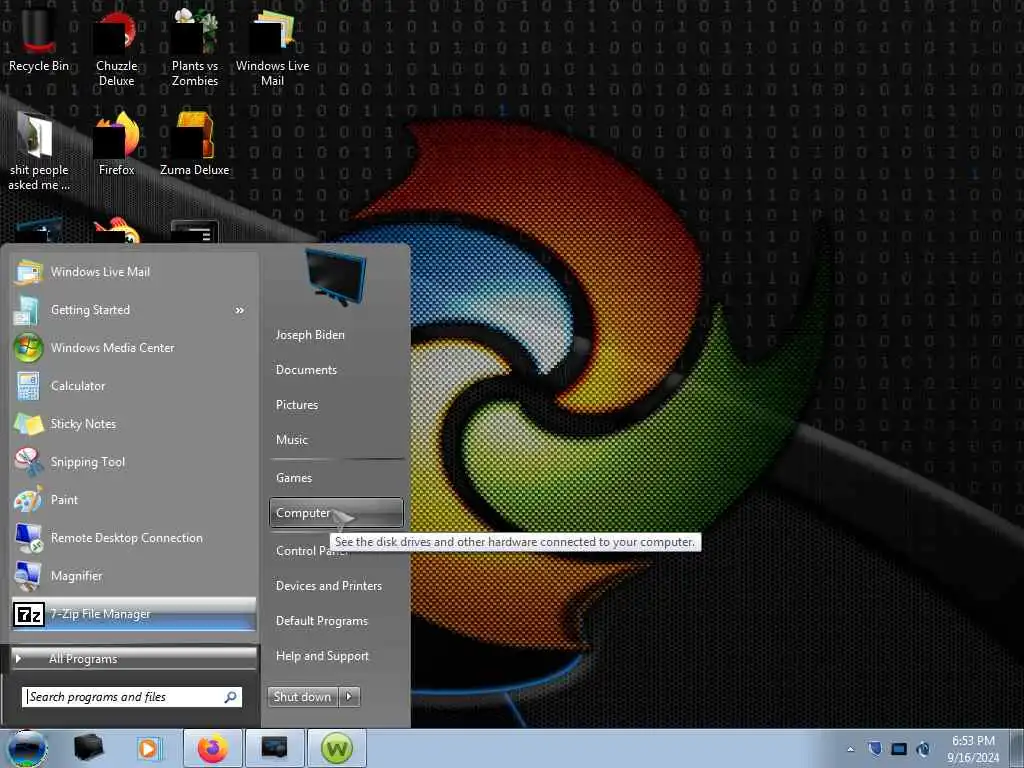Open Games from the Start menu
The height and width of the screenshot is (768, 1024).
tap(294, 478)
